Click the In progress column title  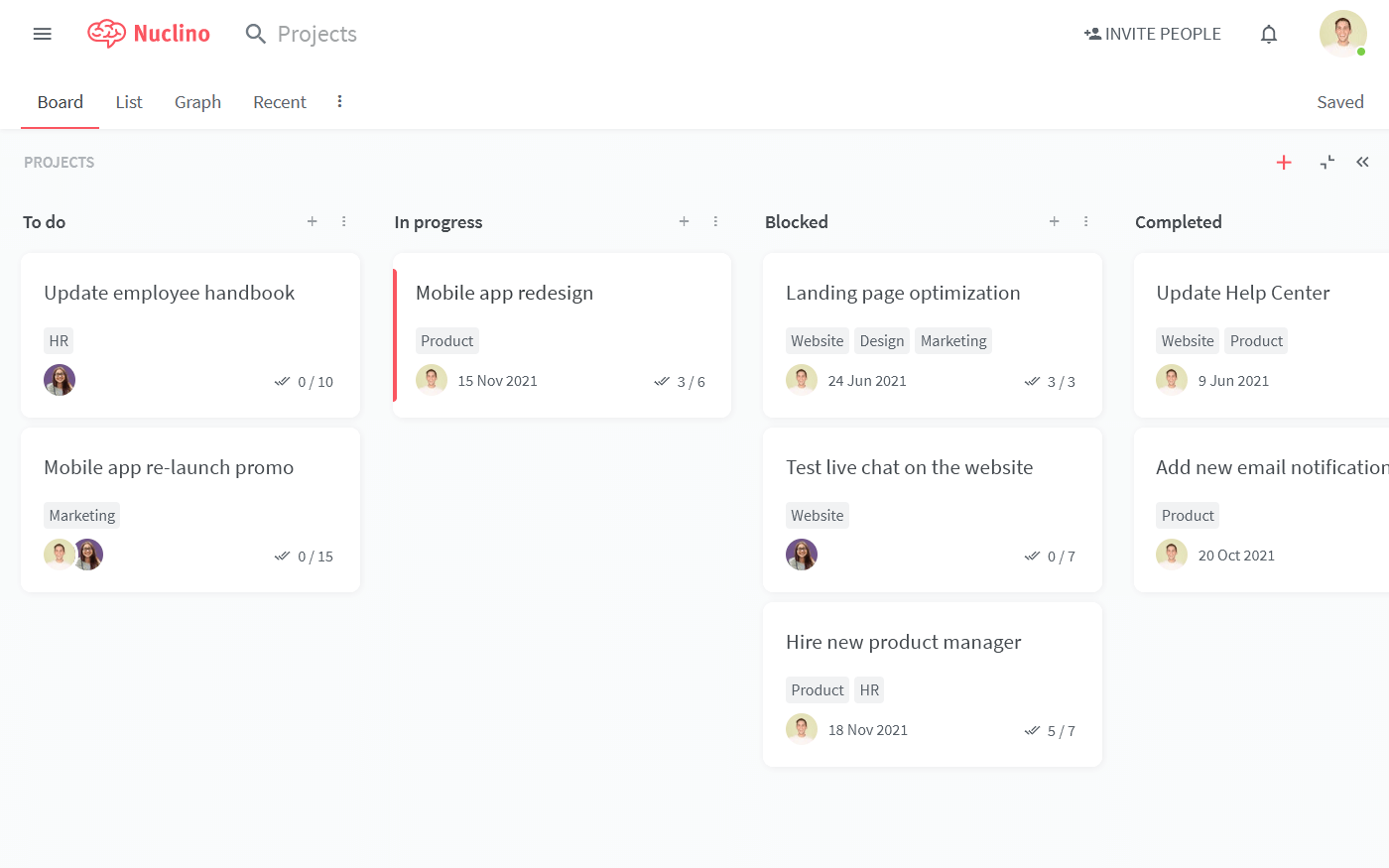click(439, 222)
